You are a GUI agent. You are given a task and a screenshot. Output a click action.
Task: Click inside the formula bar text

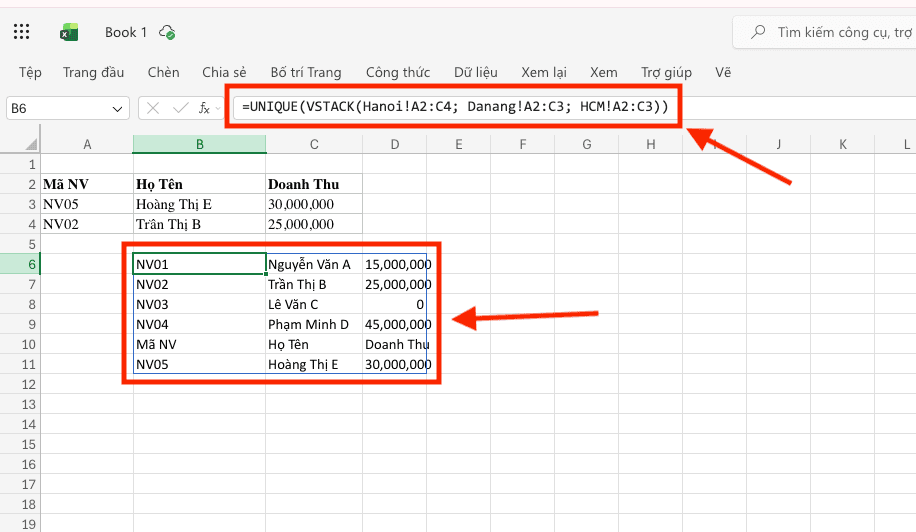[x=455, y=107]
